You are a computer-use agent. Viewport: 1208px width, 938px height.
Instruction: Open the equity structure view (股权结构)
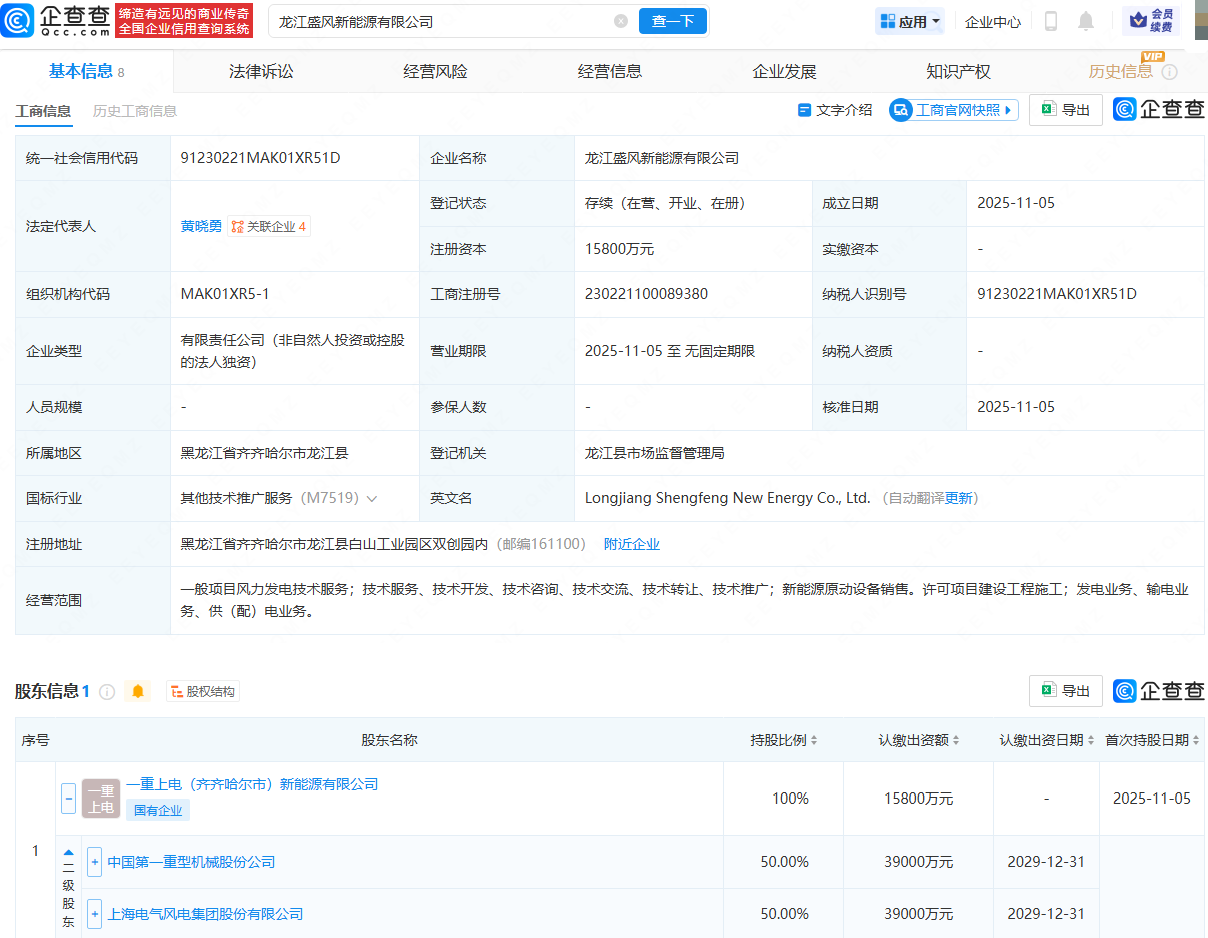[203, 691]
